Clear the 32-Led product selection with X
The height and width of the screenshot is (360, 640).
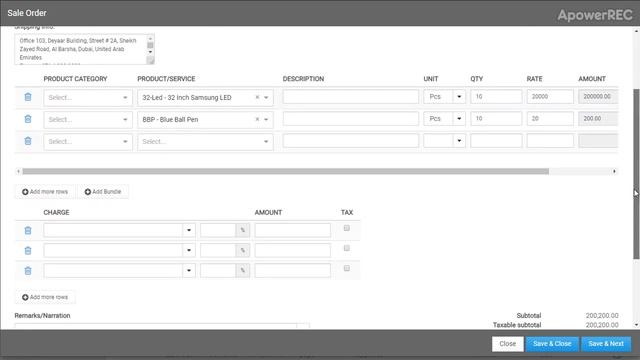click(257, 97)
